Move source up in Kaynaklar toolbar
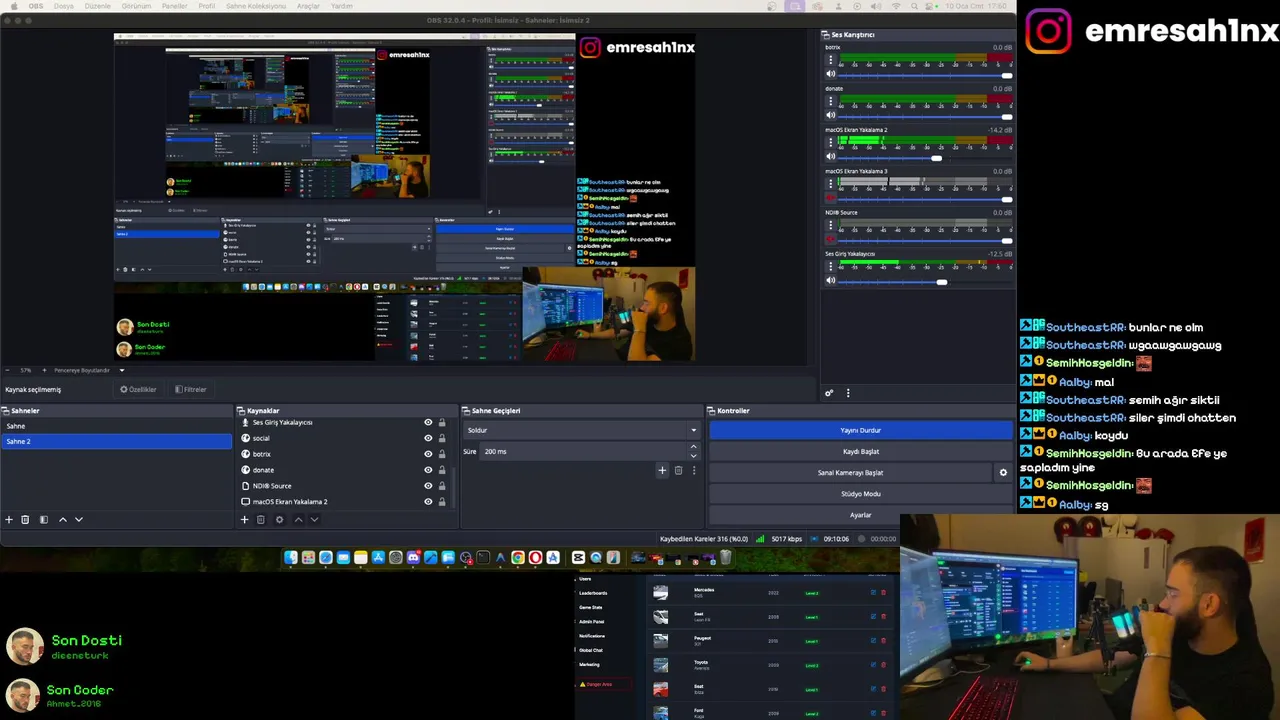Image resolution: width=1280 pixels, height=720 pixels. [x=298, y=520]
